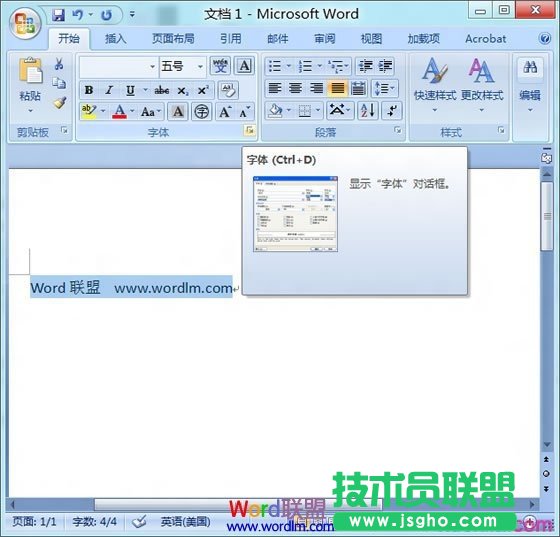
Task: Cut the selection with scissors icon
Action: click(x=59, y=64)
